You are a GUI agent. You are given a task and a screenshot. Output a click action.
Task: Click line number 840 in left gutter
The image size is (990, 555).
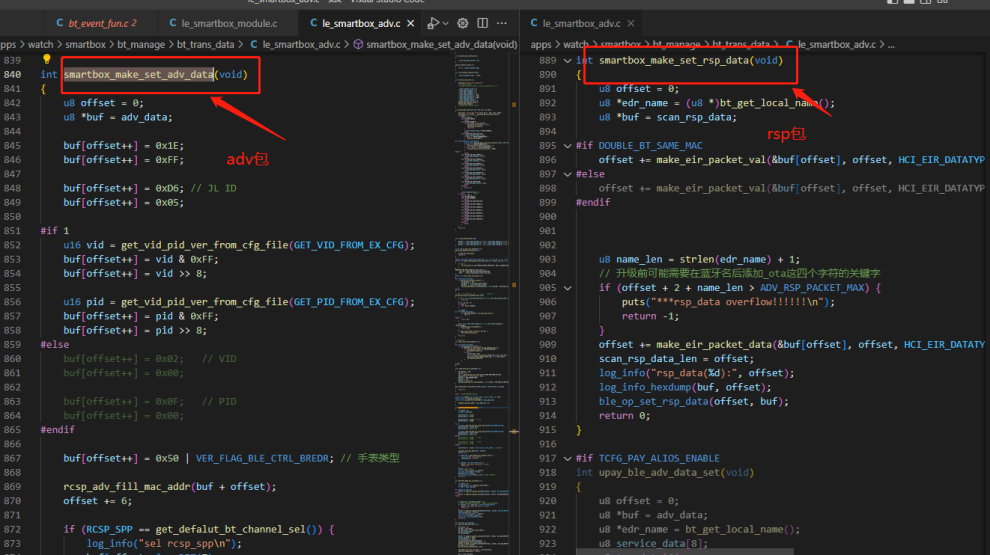pos(13,75)
